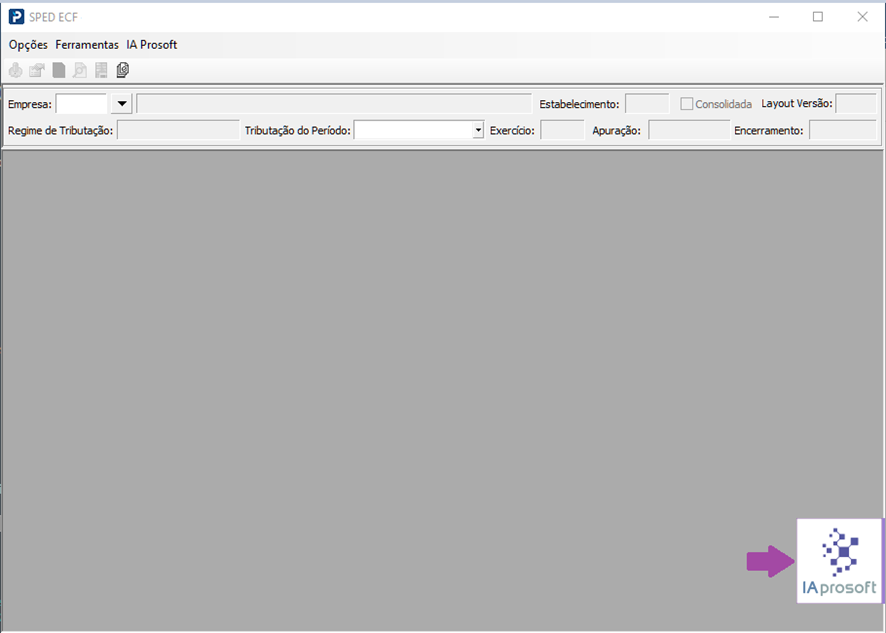
Task: Expand the Empresa dropdown arrow
Action: pyautogui.click(x=121, y=104)
